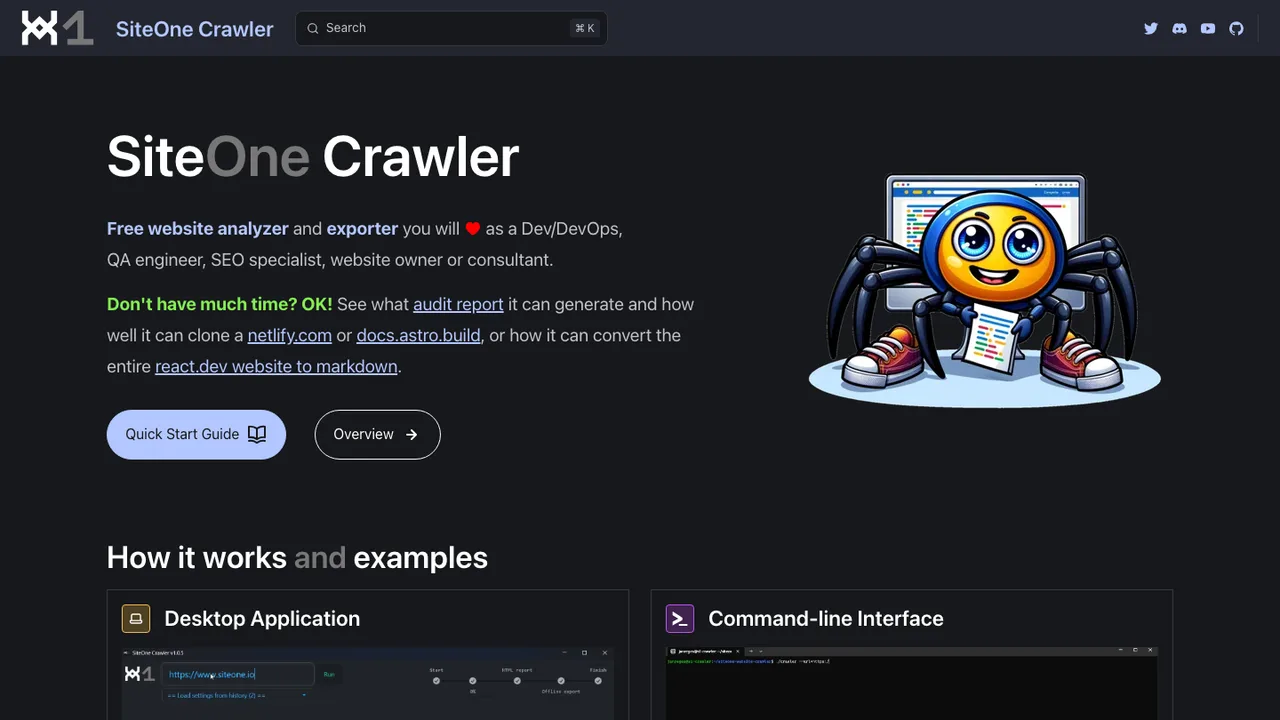
Task: Click the Desktop Application heading
Action: [262, 619]
